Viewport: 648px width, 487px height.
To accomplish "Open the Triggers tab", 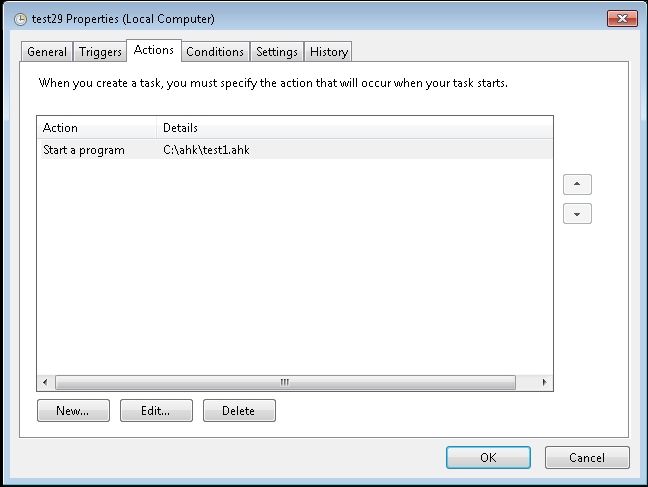I will pyautogui.click(x=100, y=52).
